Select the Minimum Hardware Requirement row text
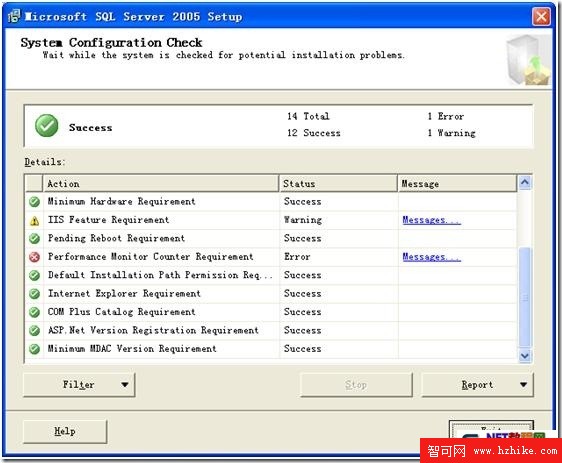The image size is (562, 463). (122, 201)
